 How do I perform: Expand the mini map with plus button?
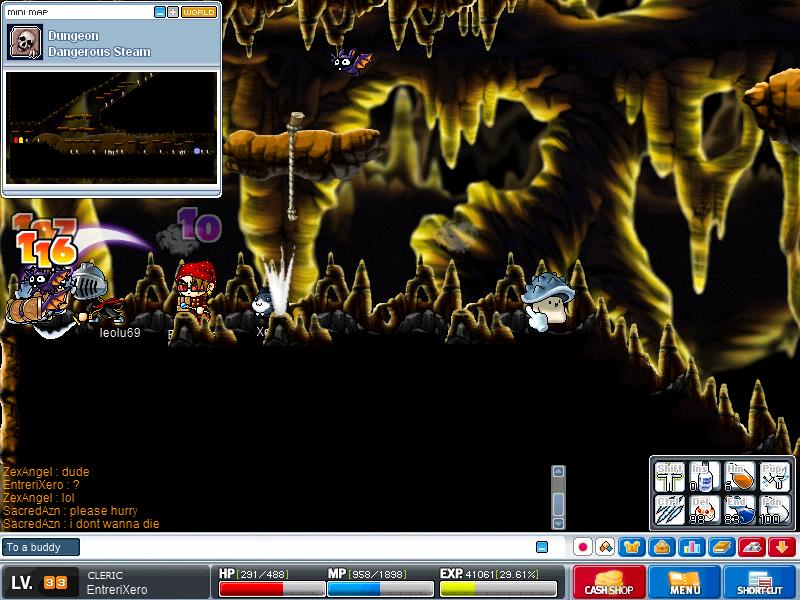[x=173, y=12]
